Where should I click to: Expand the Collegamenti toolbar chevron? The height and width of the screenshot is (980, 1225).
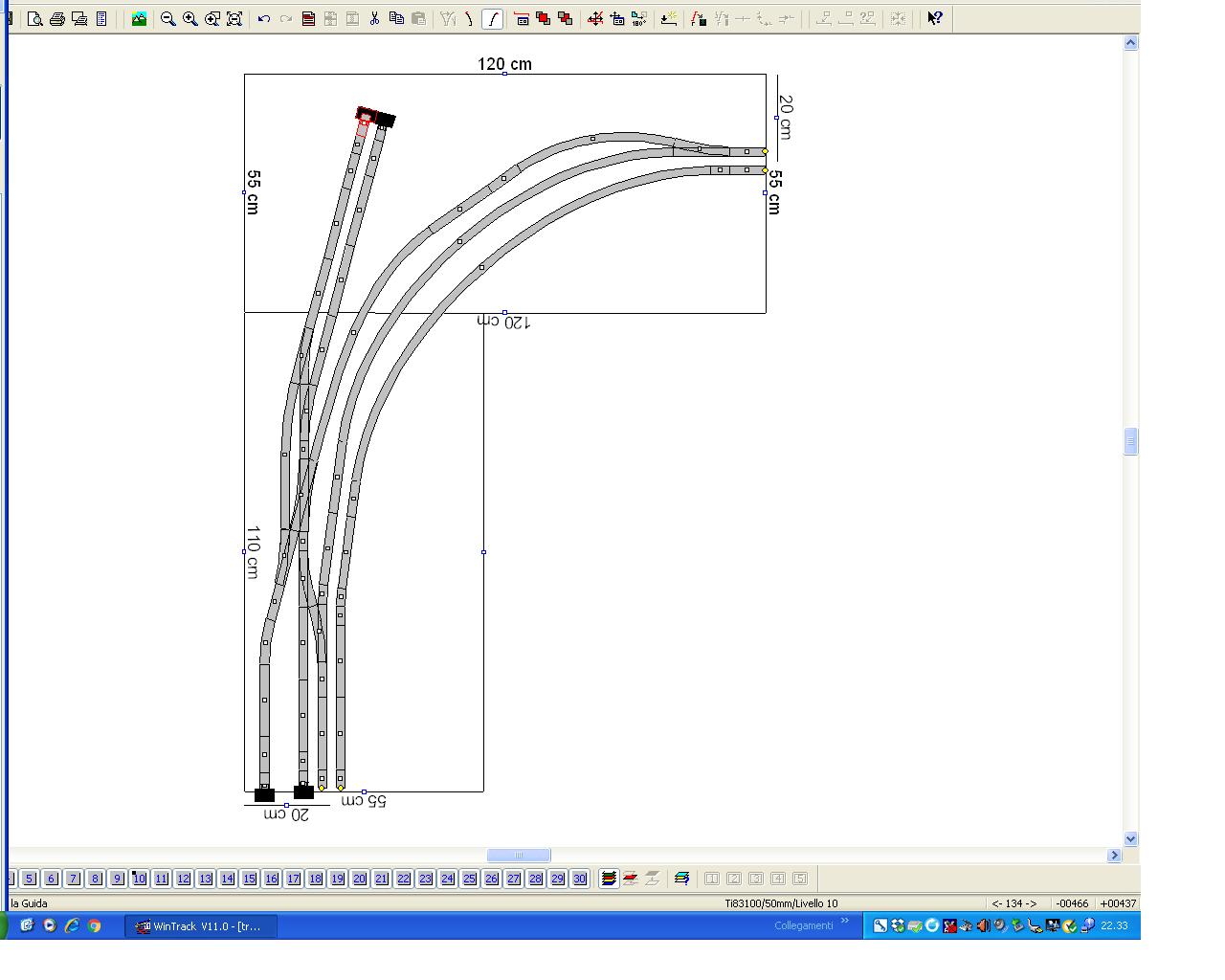tap(845, 922)
